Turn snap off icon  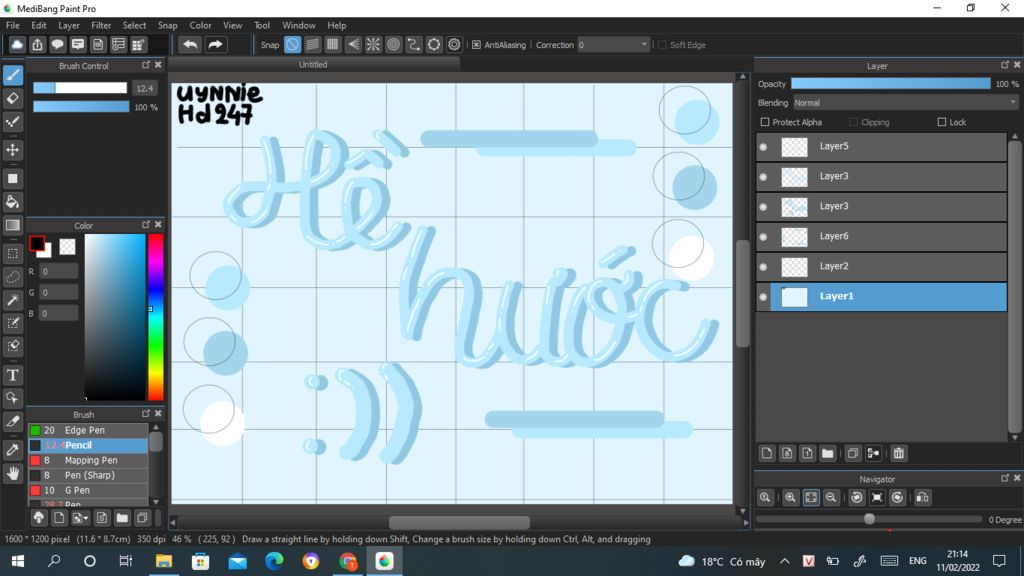click(293, 44)
